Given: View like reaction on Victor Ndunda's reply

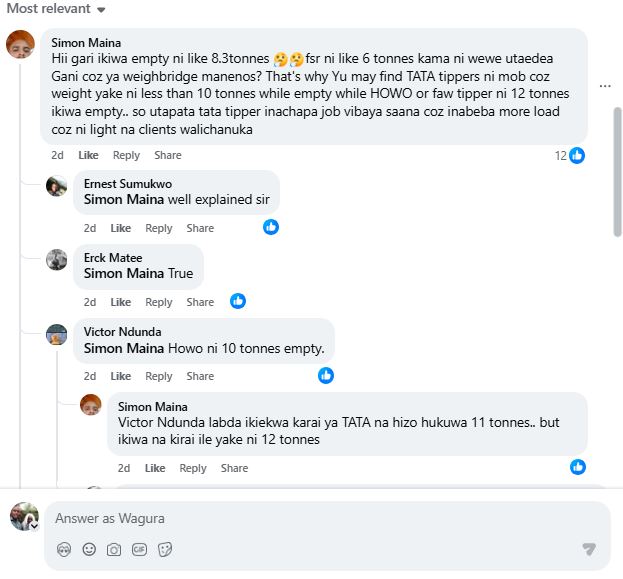Looking at the screenshot, I should (x=326, y=376).
